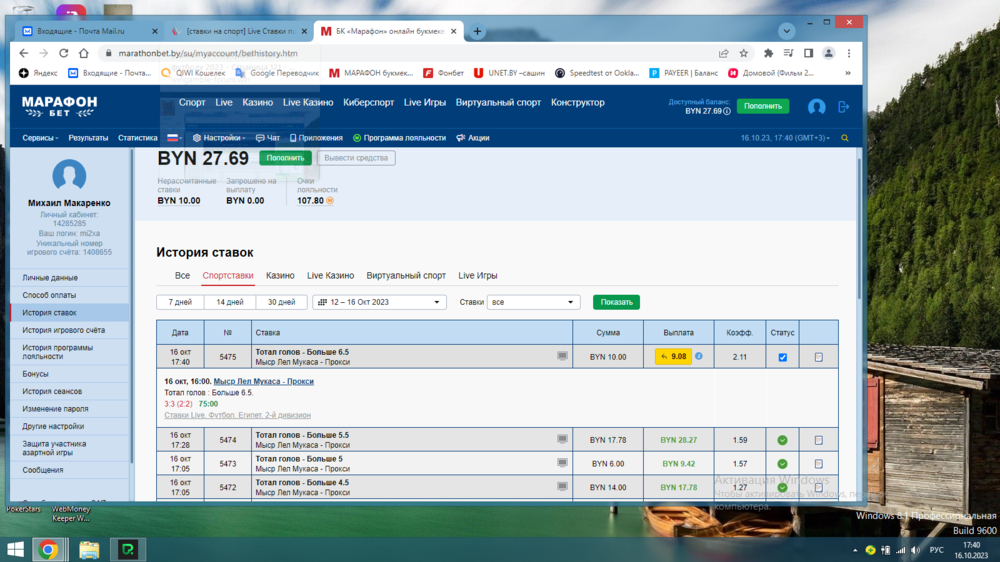Select the 30 дней filter
Viewport: 1000px width, 562px height.
pos(281,302)
